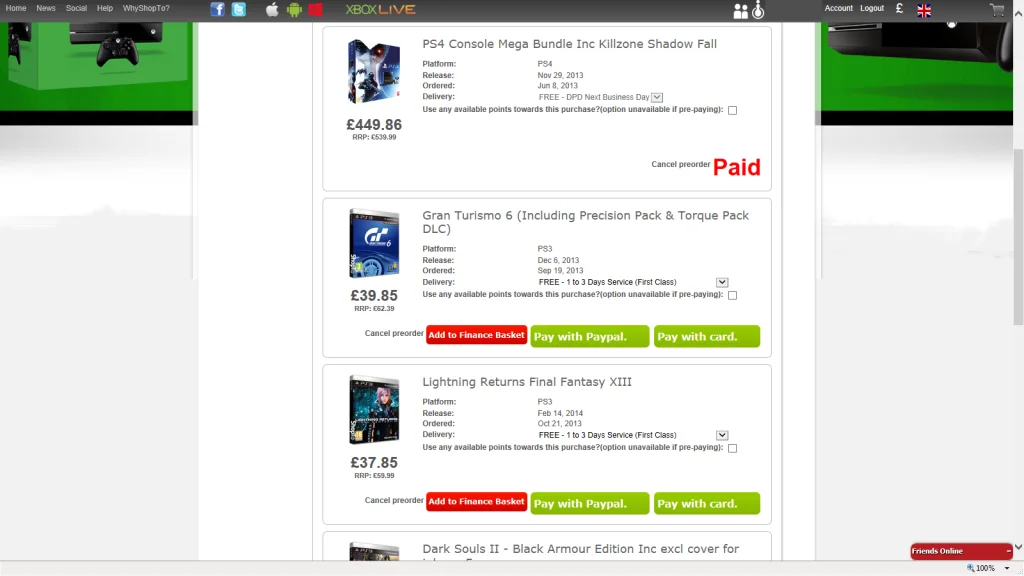Click the Logout link

(872, 8)
